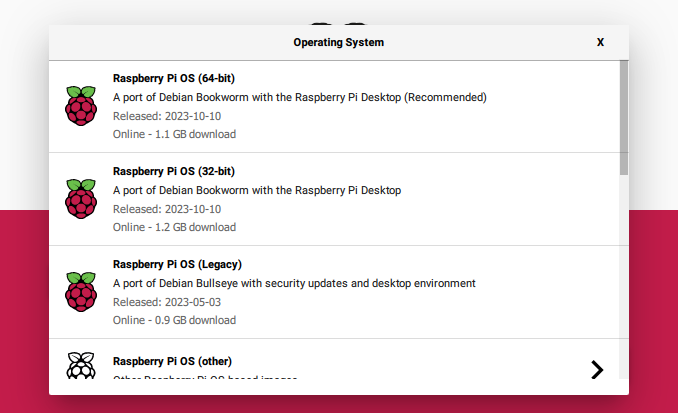Open the Raspberry Pi OS (other) entry title
Viewport: 678px width, 413px height.
(172, 361)
